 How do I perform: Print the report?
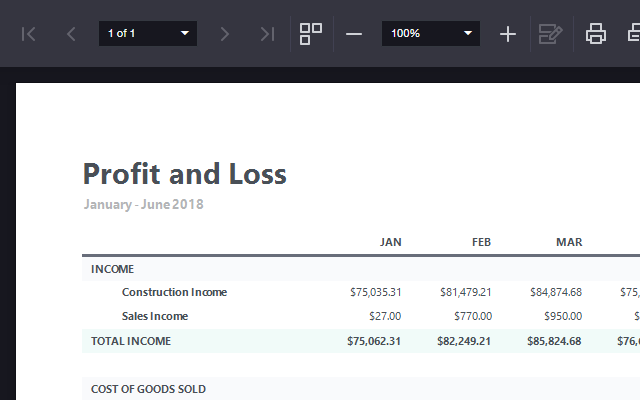(596, 34)
